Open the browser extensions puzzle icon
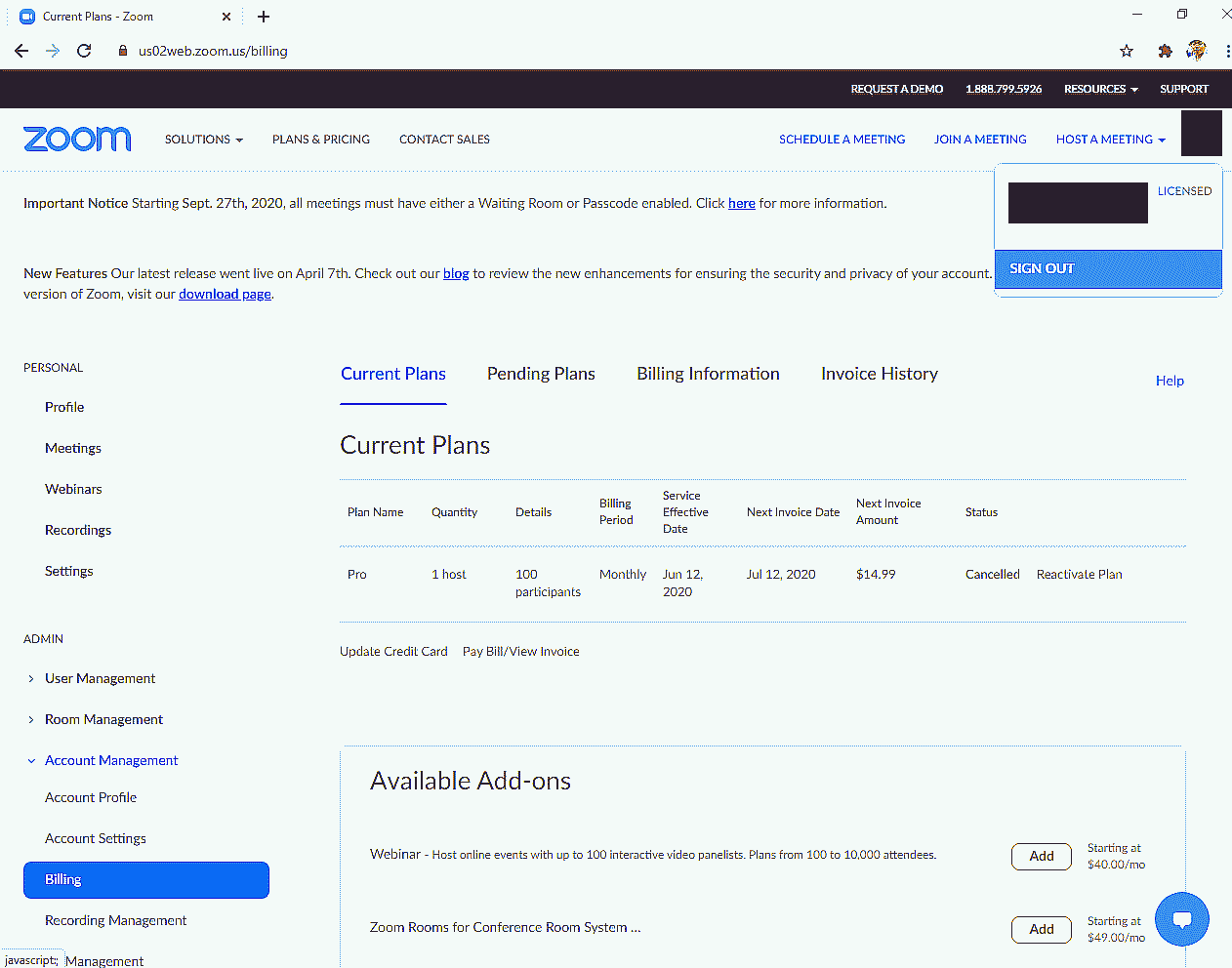This screenshot has height=968, width=1232. point(1165,51)
